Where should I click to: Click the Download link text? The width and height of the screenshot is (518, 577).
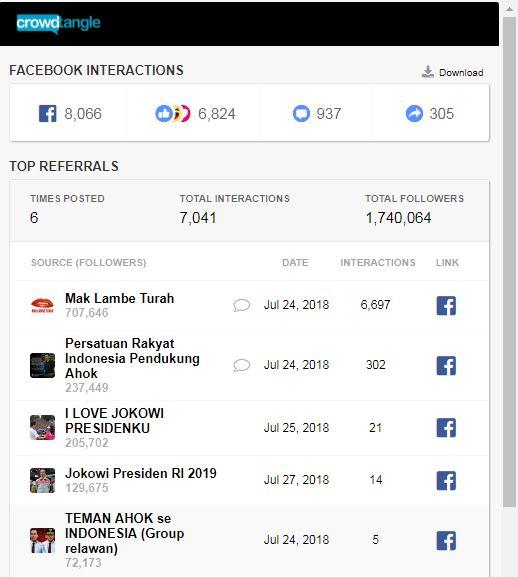[x=461, y=72]
